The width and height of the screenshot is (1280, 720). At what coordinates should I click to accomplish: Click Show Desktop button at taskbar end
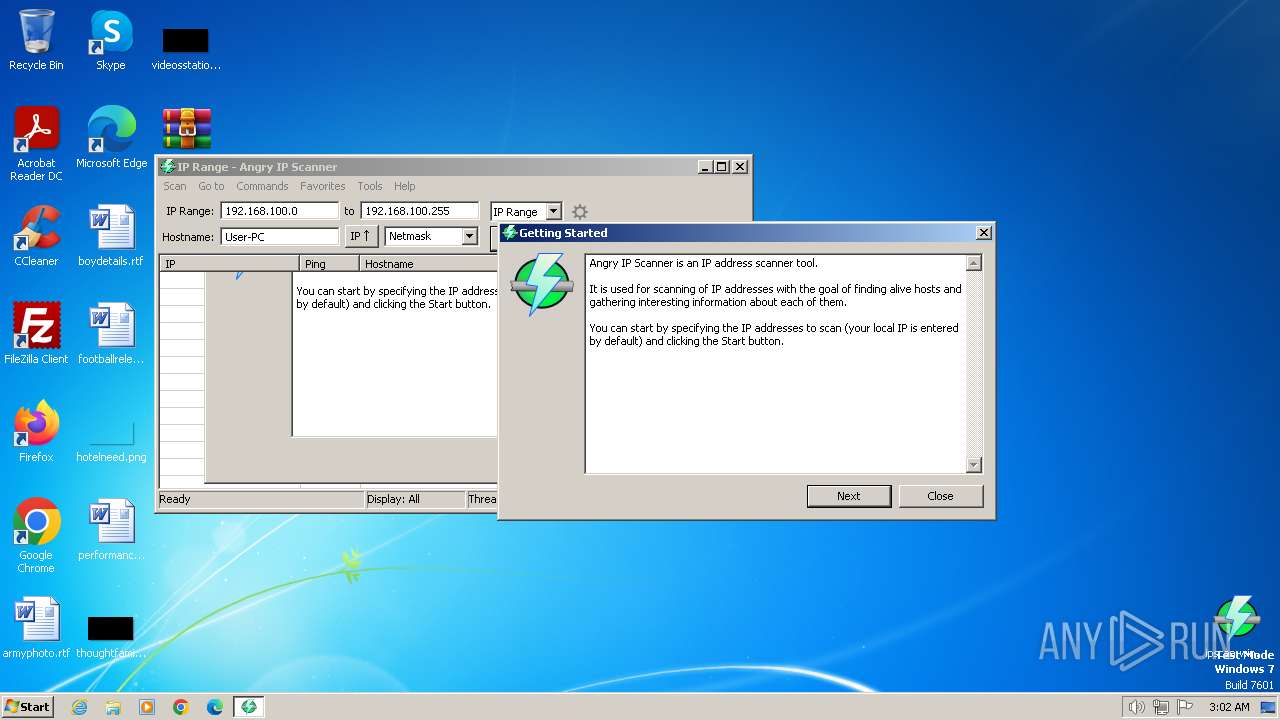coord(1270,707)
